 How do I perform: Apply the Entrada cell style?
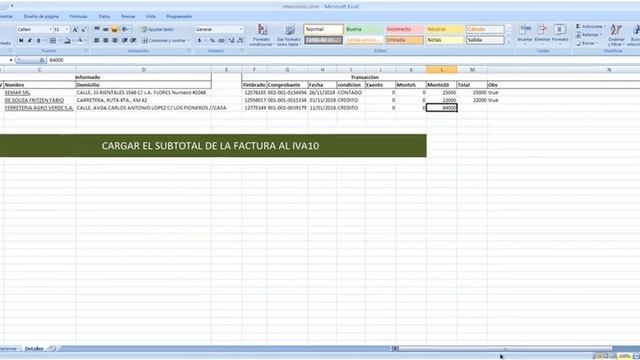coord(404,40)
